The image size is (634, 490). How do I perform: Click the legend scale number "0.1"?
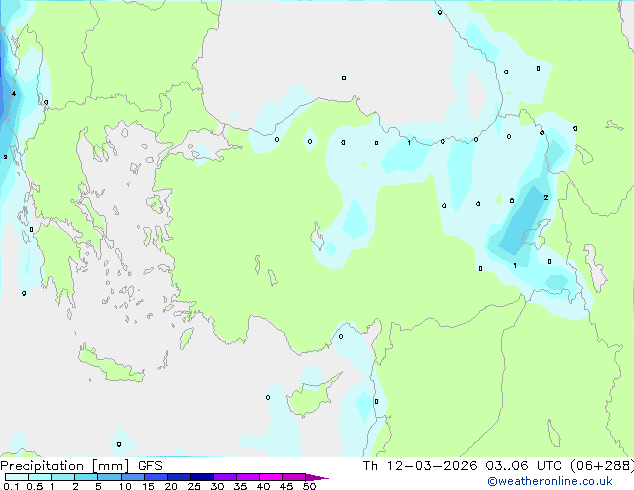(11, 486)
